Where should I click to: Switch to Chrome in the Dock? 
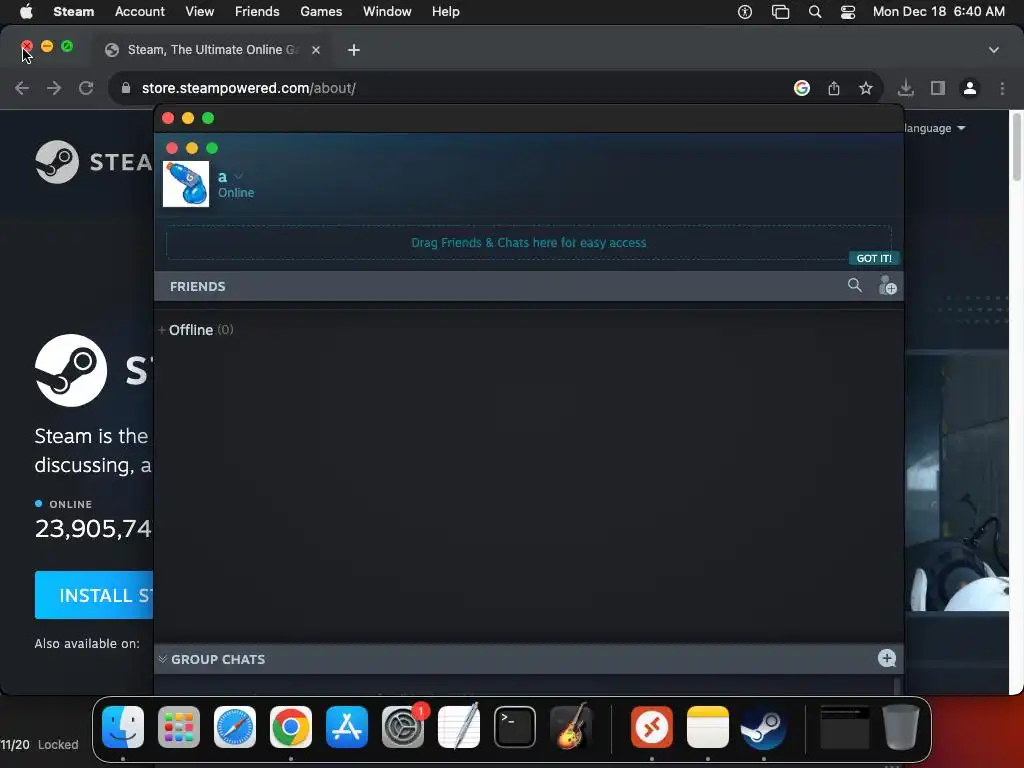[x=291, y=727]
